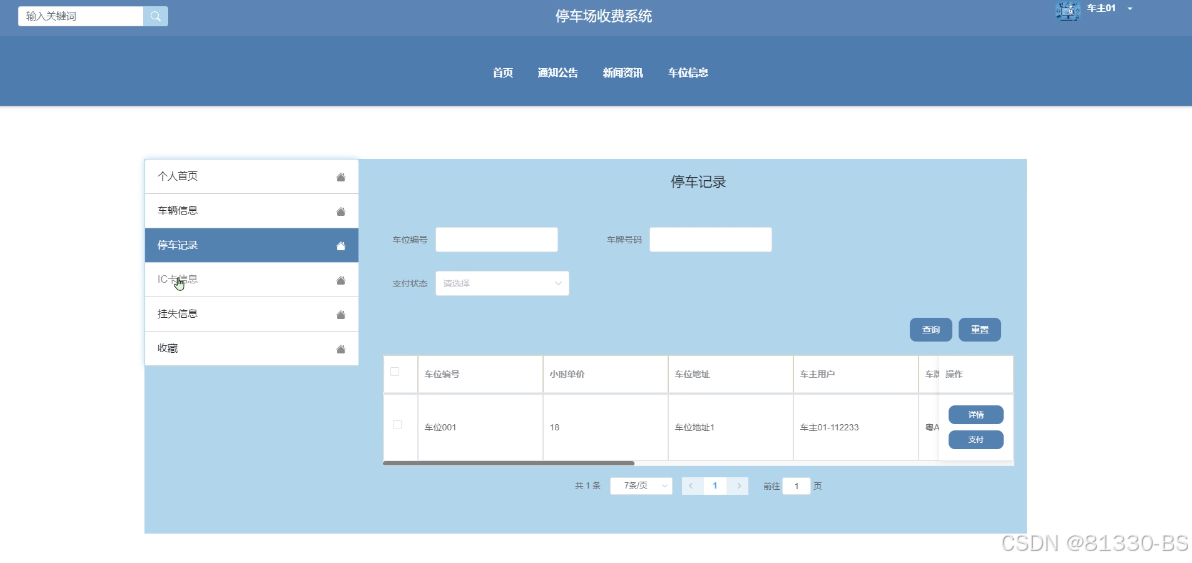Open the 支付状态 select dropdown

coord(502,283)
